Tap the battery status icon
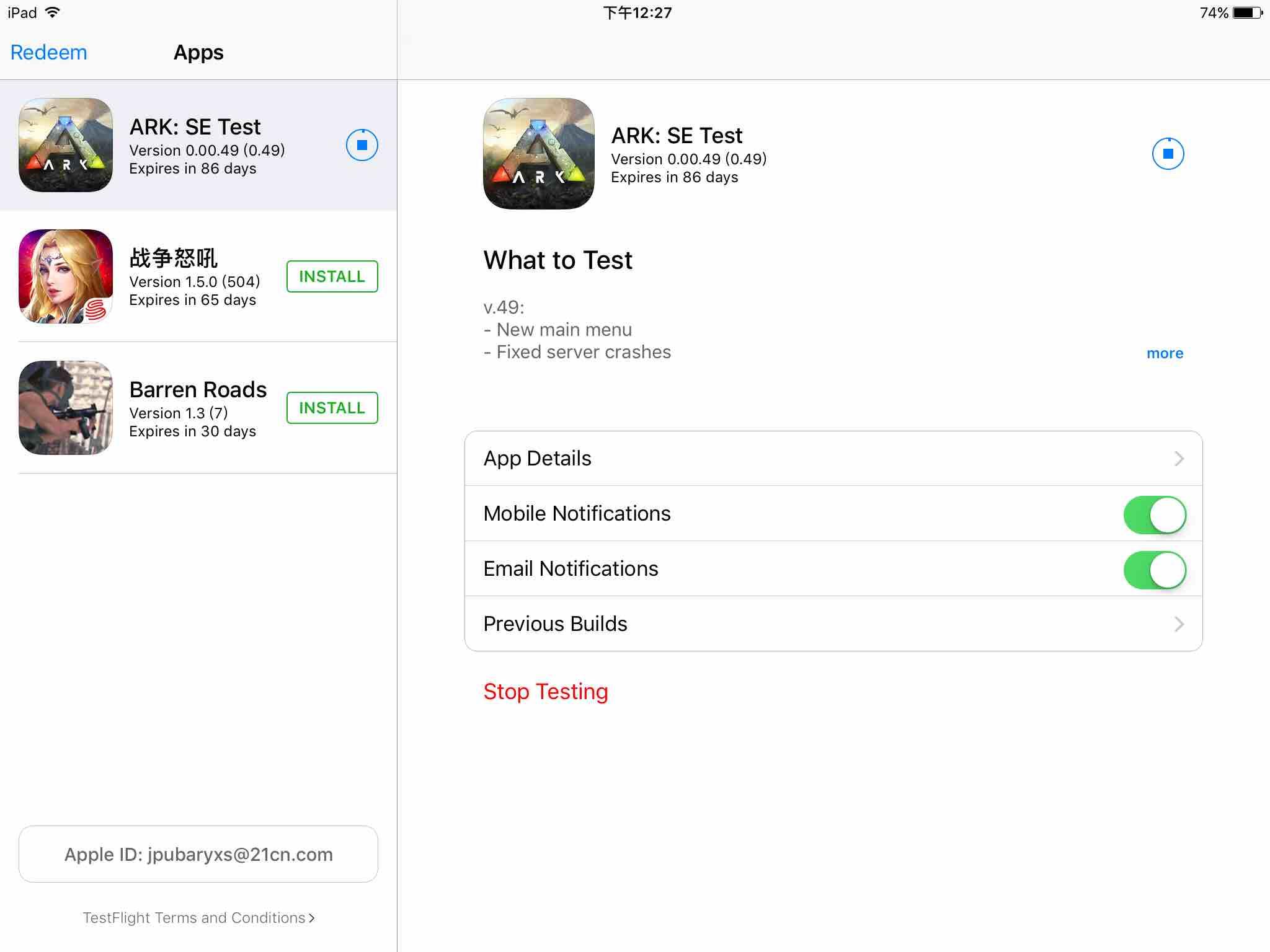This screenshot has width=1270, height=952. pos(1248,12)
